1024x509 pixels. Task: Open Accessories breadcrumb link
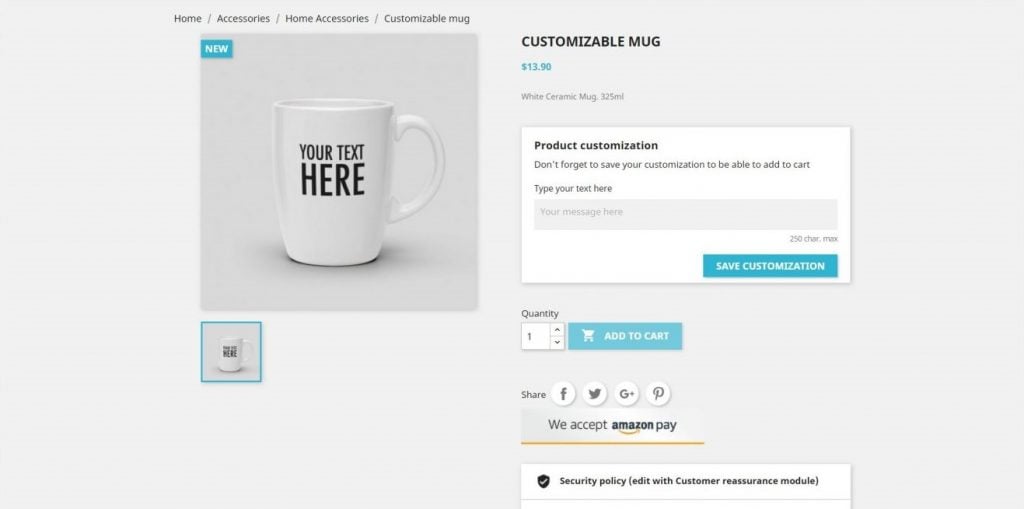(243, 19)
